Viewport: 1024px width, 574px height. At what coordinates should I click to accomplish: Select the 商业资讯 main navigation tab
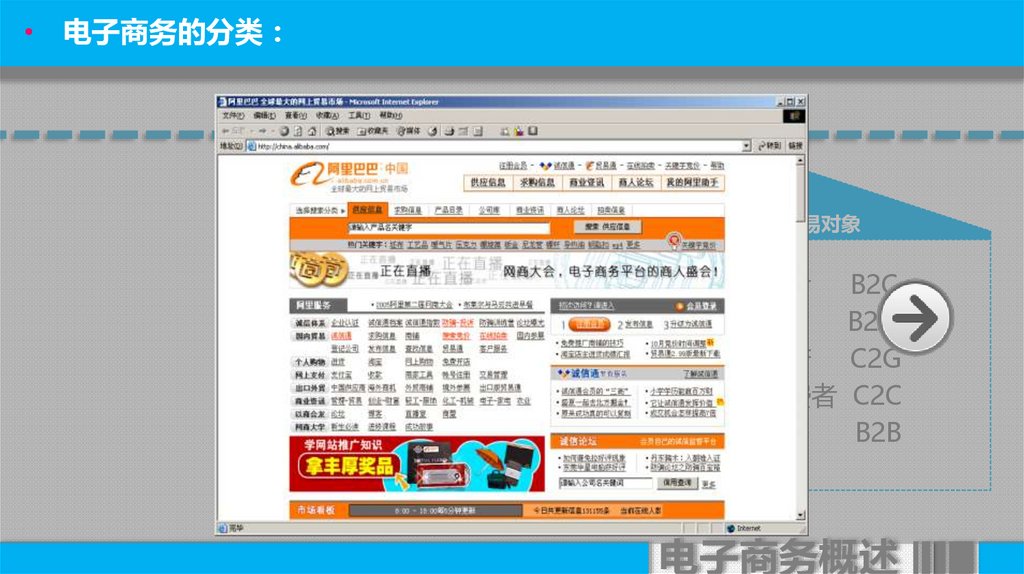[586, 183]
